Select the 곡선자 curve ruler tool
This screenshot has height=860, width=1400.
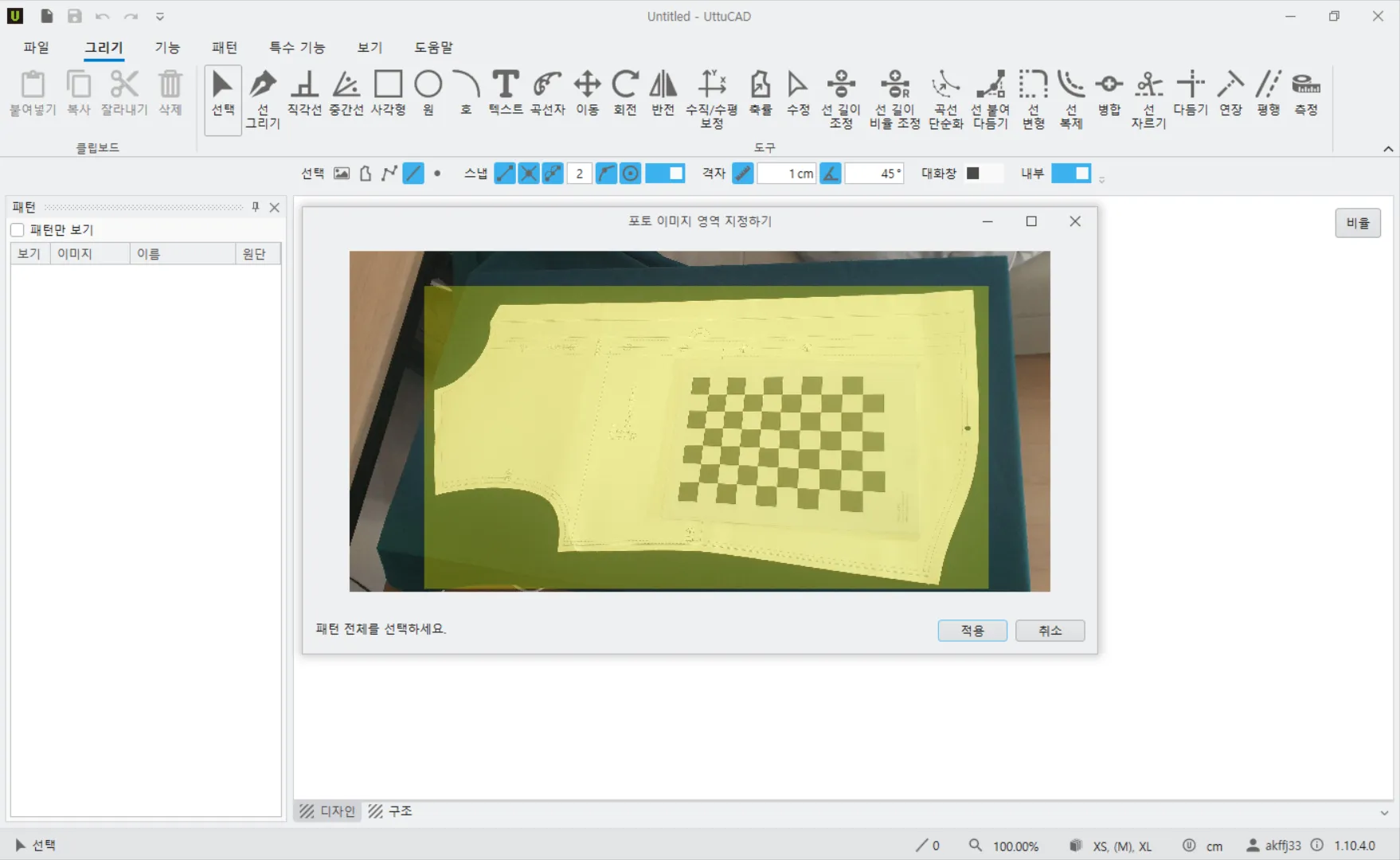(548, 94)
